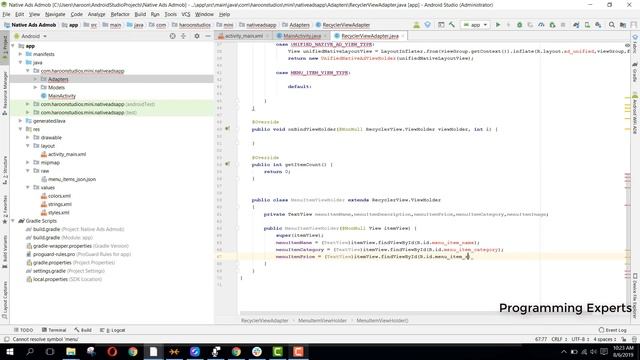Expand the Adapters package
Viewport: 640px width, 360px height.
coord(35,79)
